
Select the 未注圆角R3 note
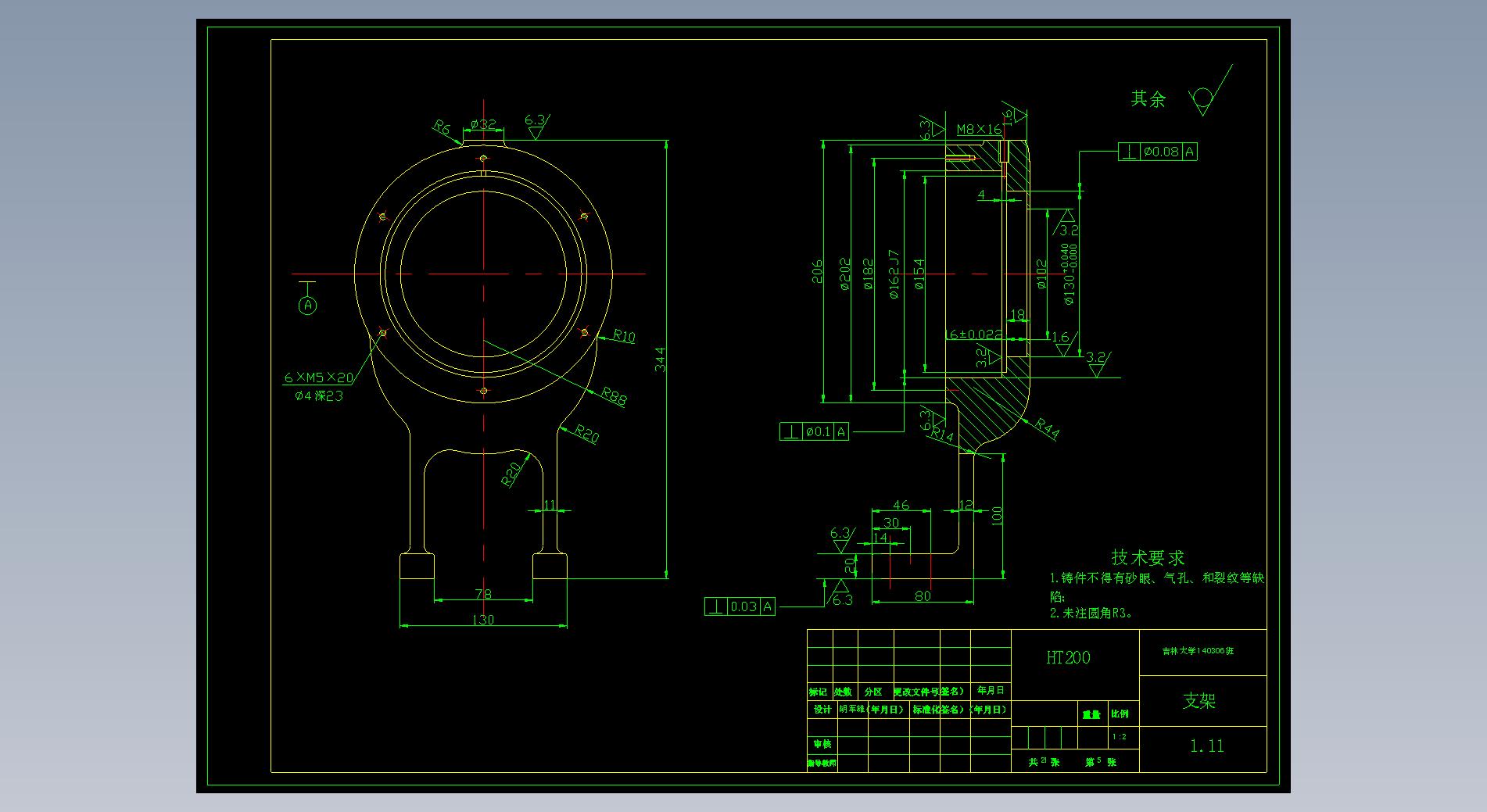click(x=1091, y=613)
